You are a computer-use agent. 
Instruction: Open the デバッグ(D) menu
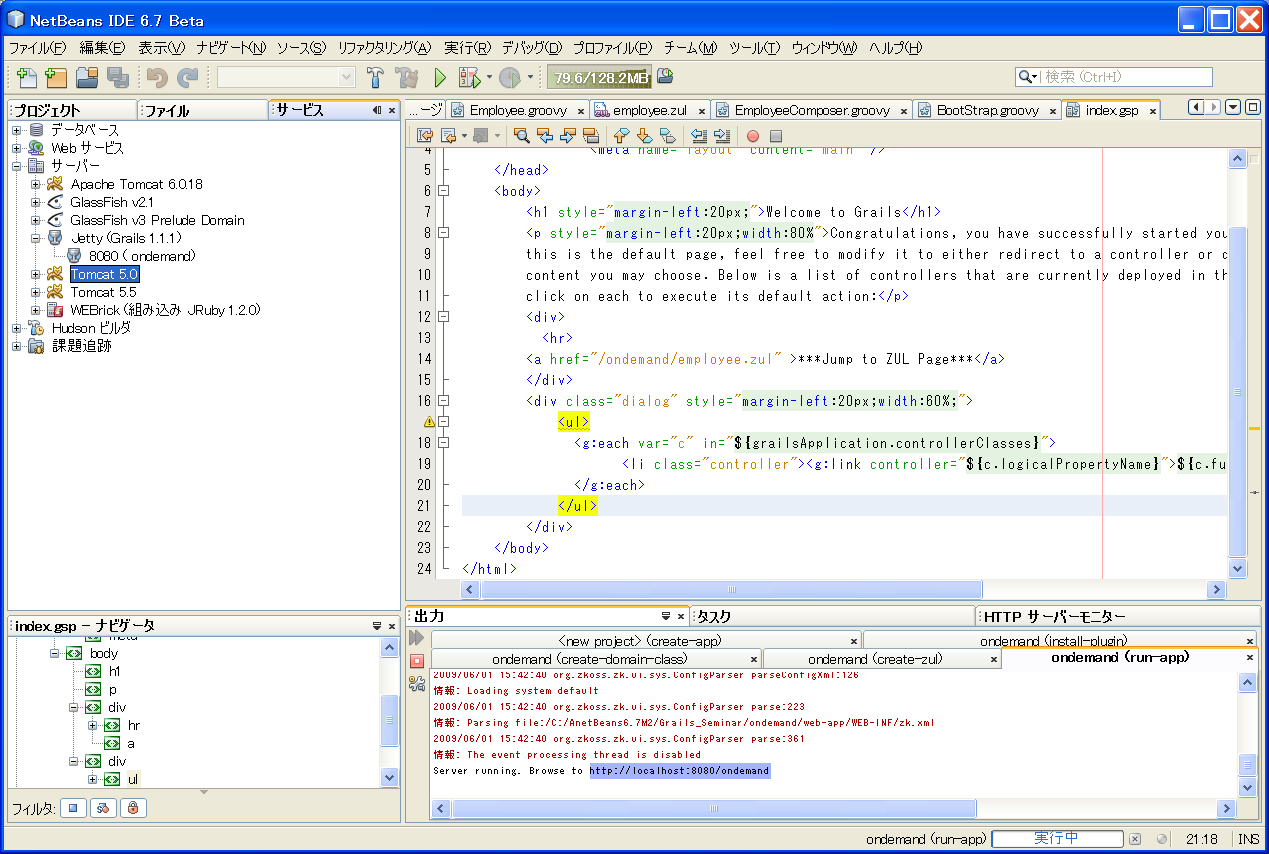(531, 47)
